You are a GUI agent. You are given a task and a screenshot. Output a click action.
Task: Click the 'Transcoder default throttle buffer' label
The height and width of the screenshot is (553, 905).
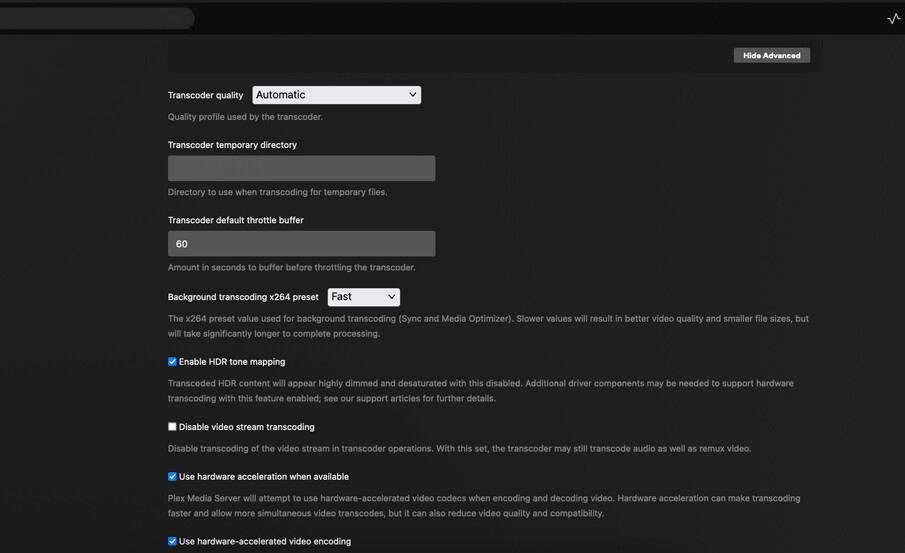(235, 220)
